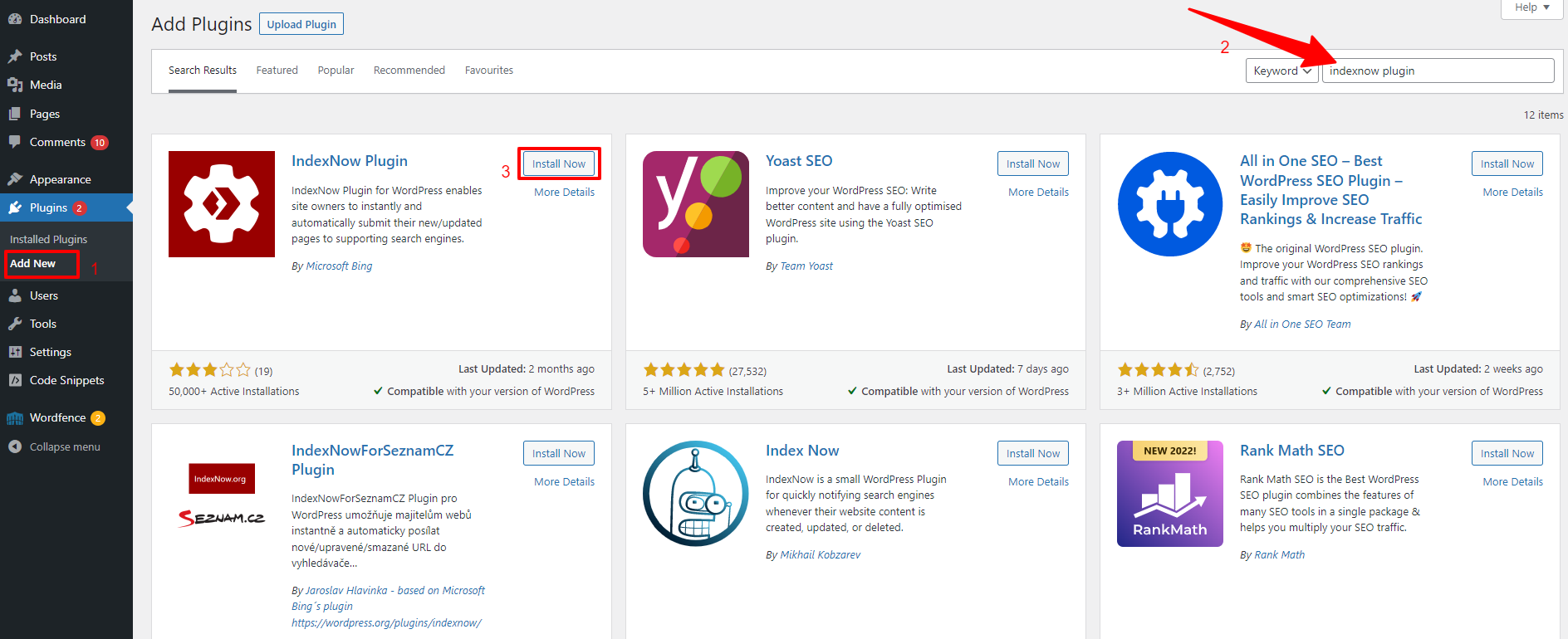
Task: Install All in One SEO now
Action: click(x=1507, y=163)
